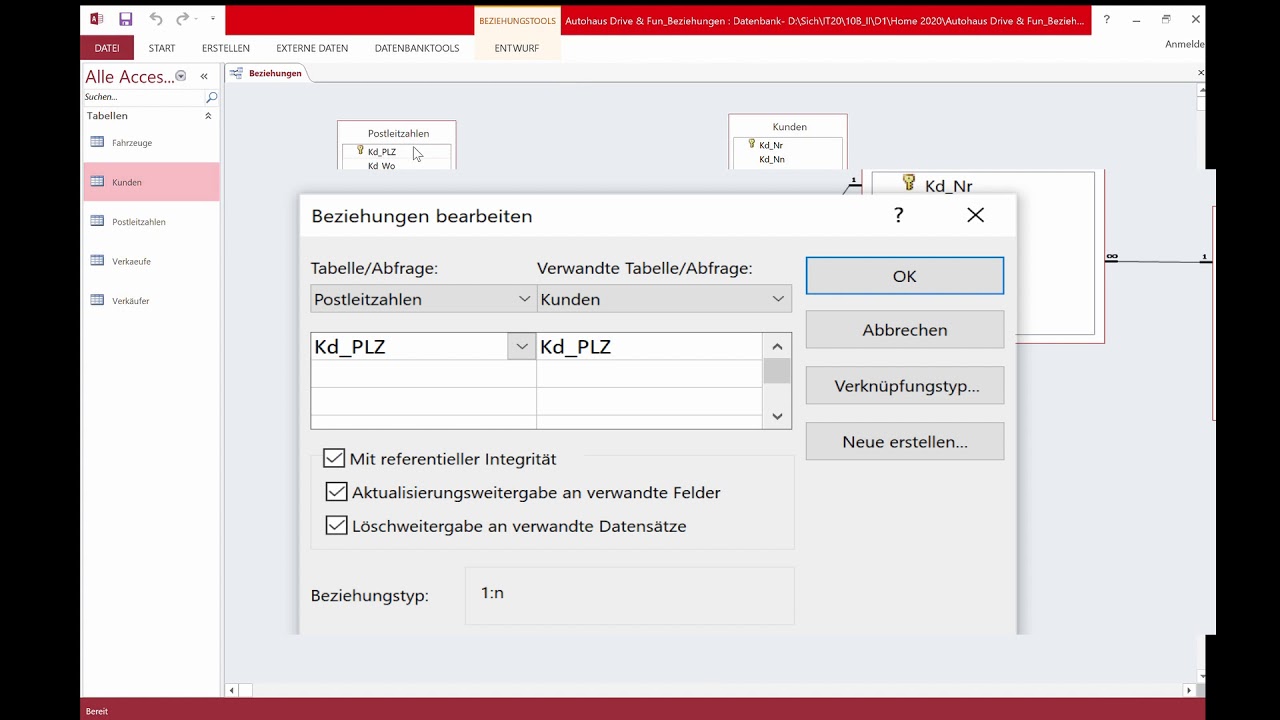Click the magnifier search icon
The width and height of the screenshot is (1280, 720).
pyautogui.click(x=211, y=97)
